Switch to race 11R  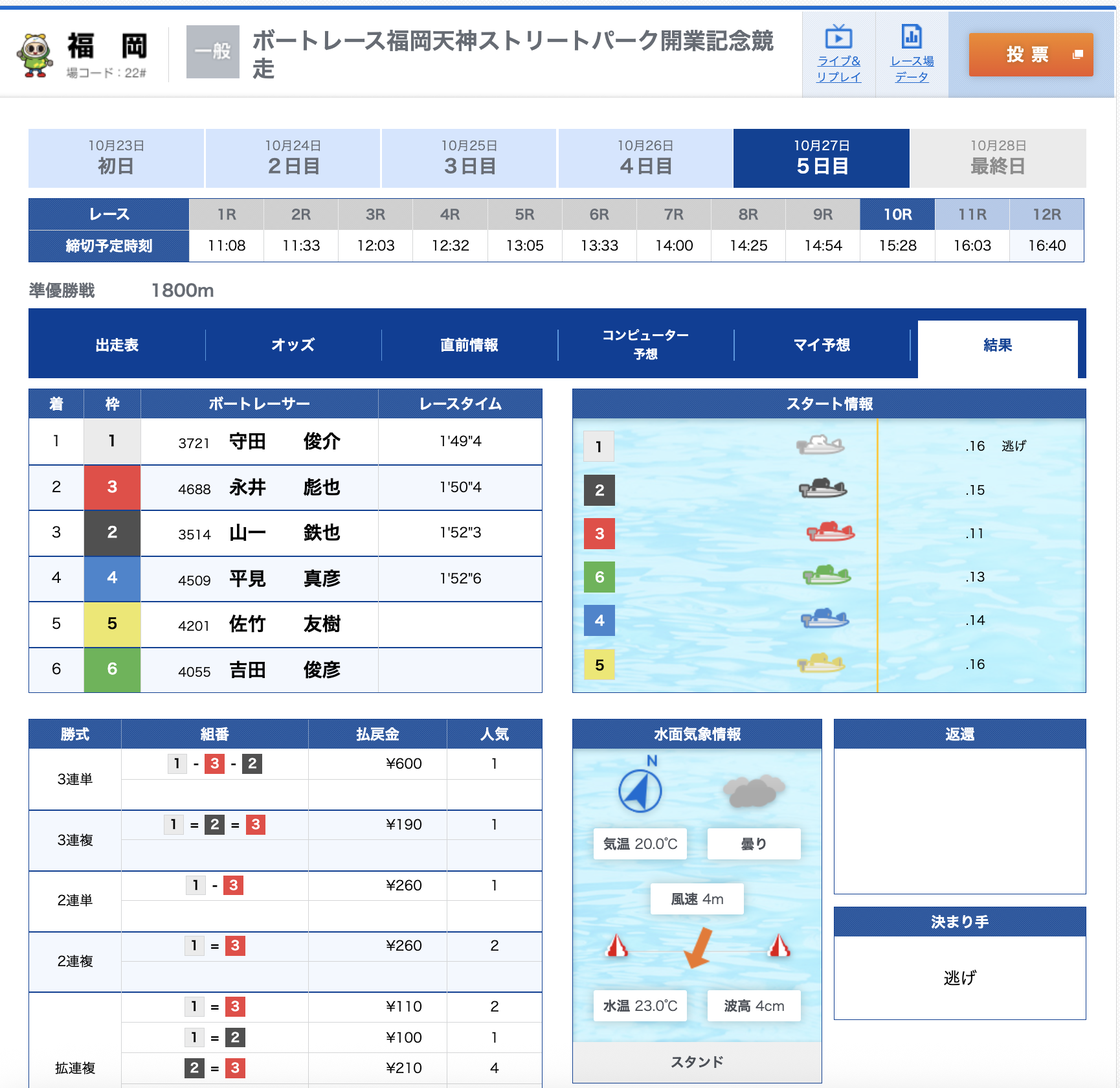[972, 214]
